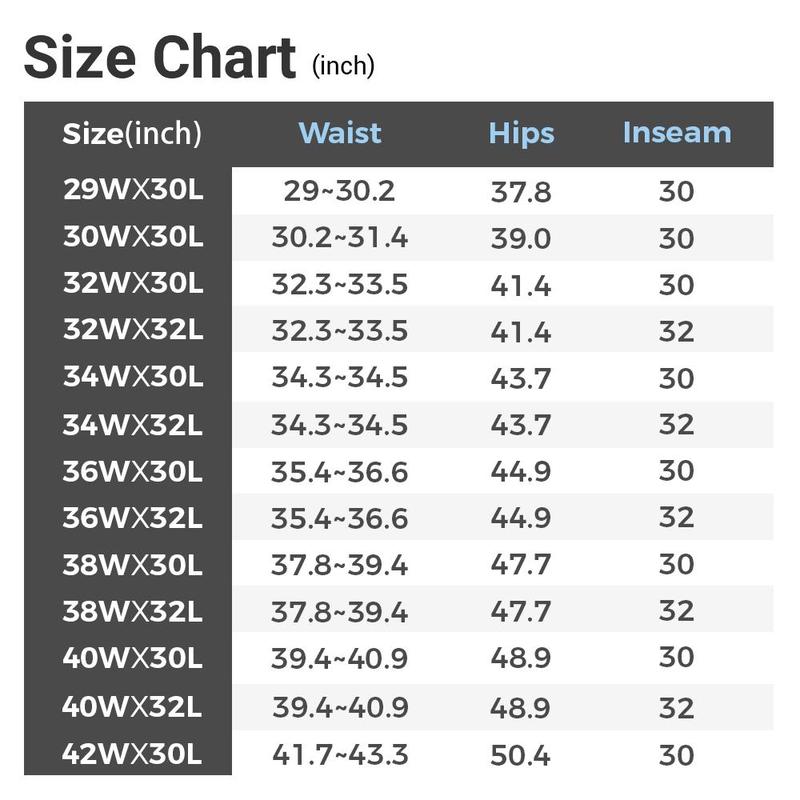
Task: Click the Size(inch) column header
Action: click(132, 133)
